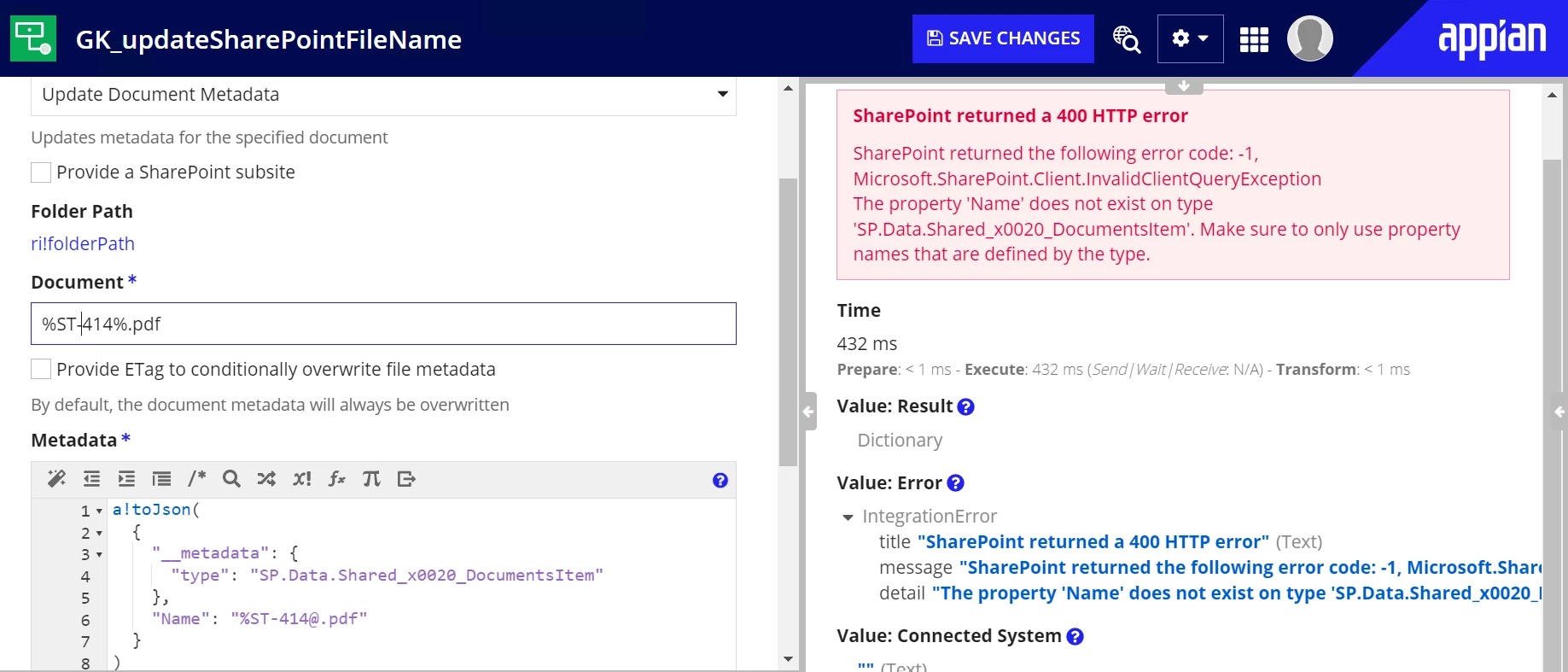Open help for Value: Connected System
Viewport: 1568px width, 672px height.
point(1075,636)
